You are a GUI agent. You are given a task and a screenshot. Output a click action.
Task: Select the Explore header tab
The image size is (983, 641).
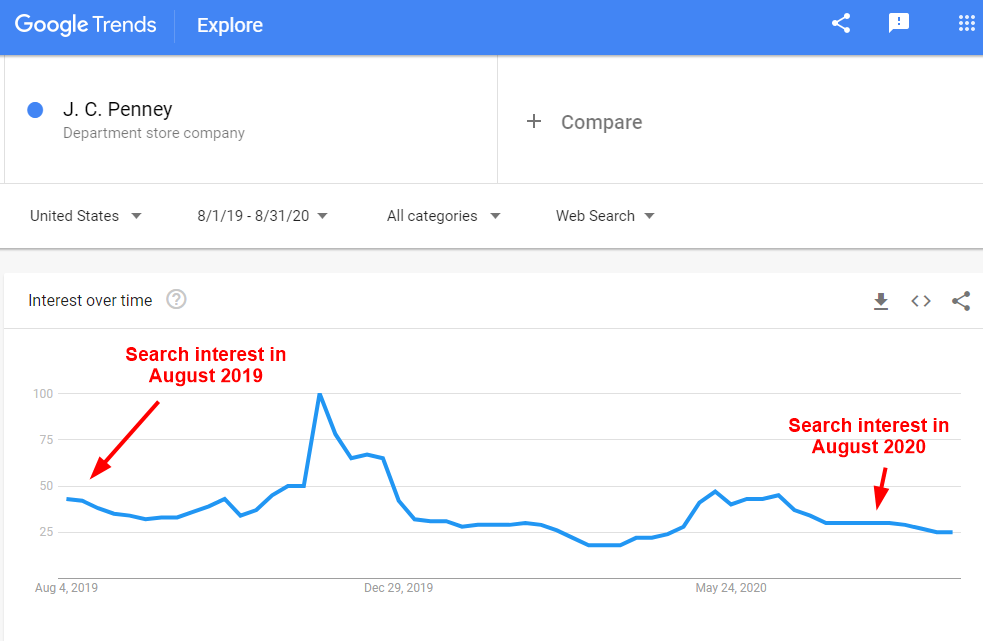tap(230, 26)
